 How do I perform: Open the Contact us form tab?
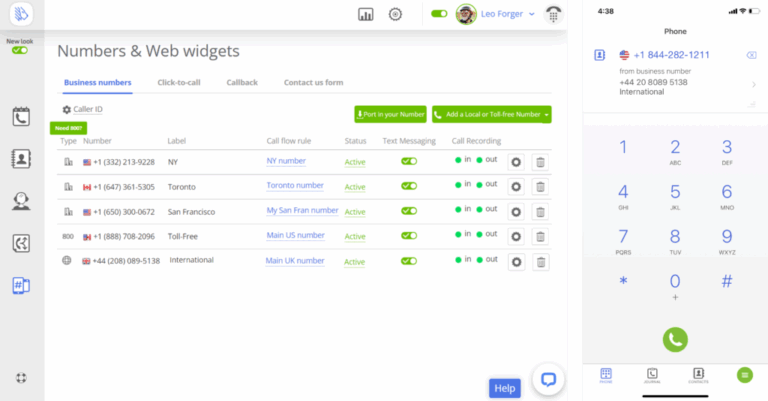pyautogui.click(x=312, y=82)
